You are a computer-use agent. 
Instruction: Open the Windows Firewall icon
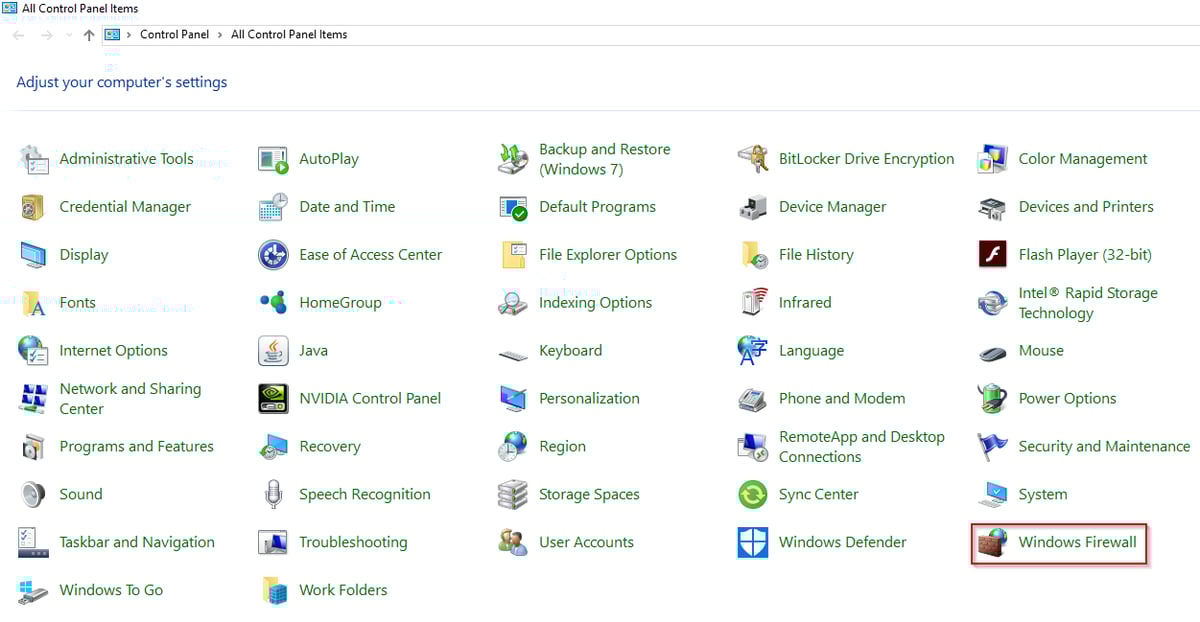click(992, 543)
